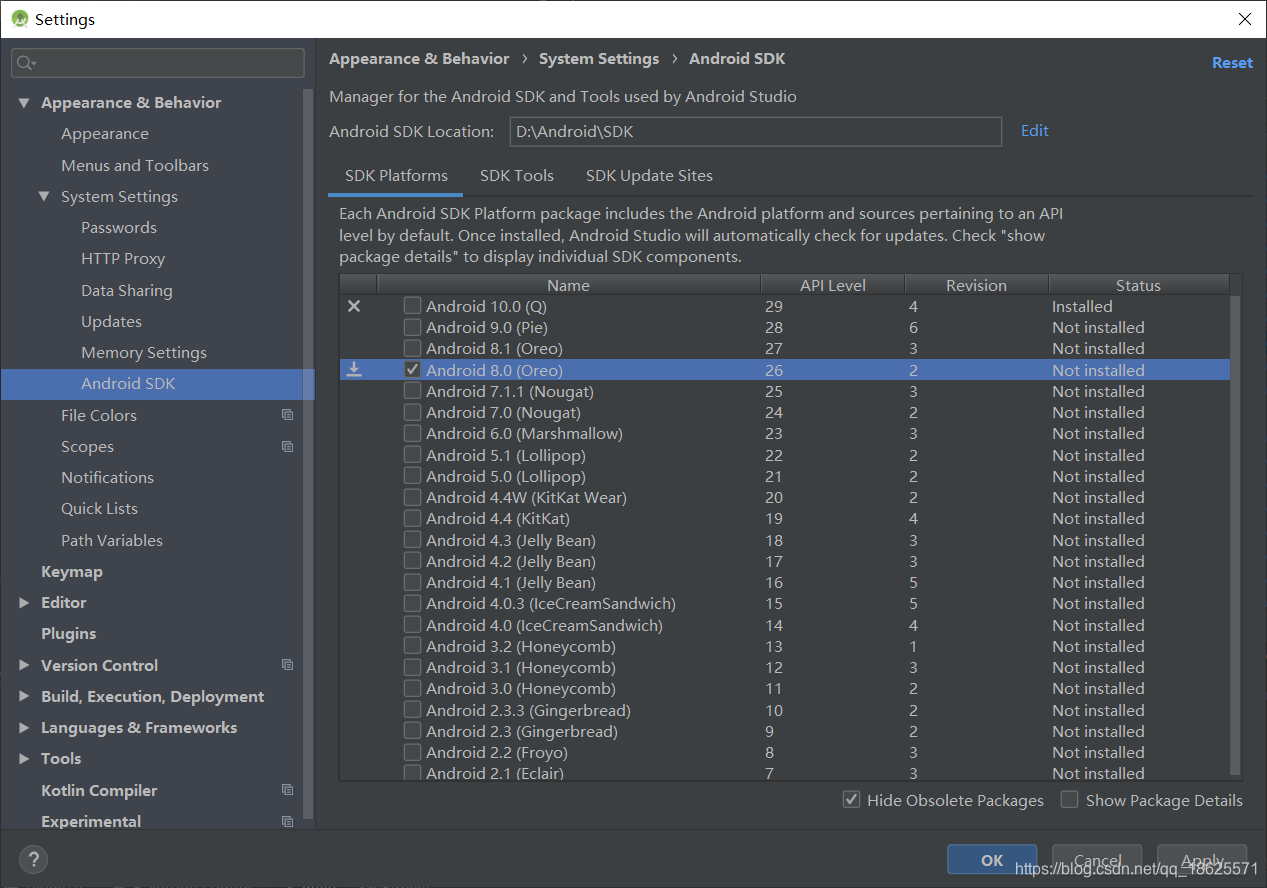Sort by the Status column header
1267x888 pixels.
pos(1138,285)
